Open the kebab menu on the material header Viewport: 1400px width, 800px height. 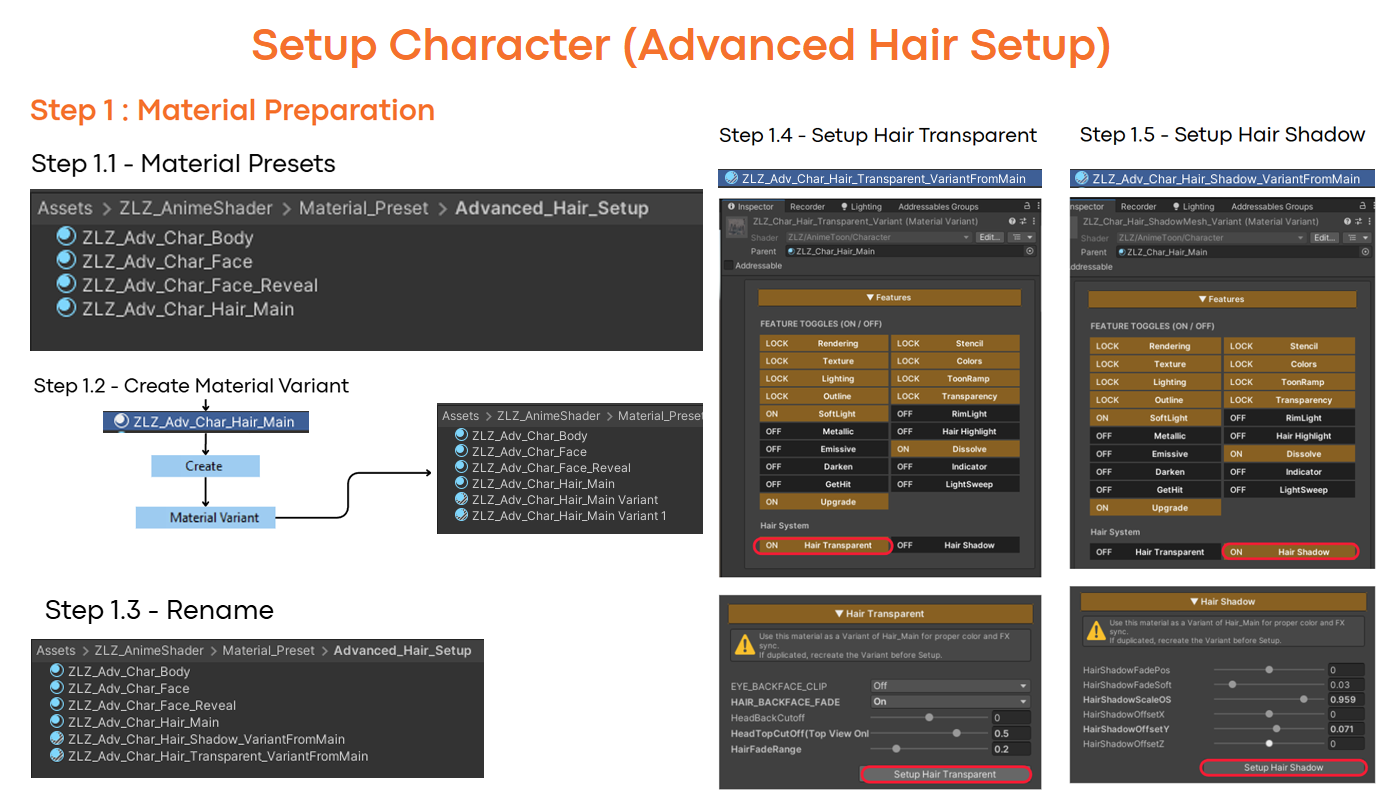point(1035,222)
